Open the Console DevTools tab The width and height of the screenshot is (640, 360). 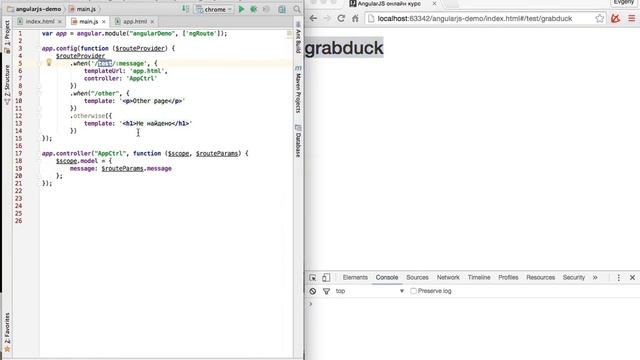pyautogui.click(x=387, y=278)
